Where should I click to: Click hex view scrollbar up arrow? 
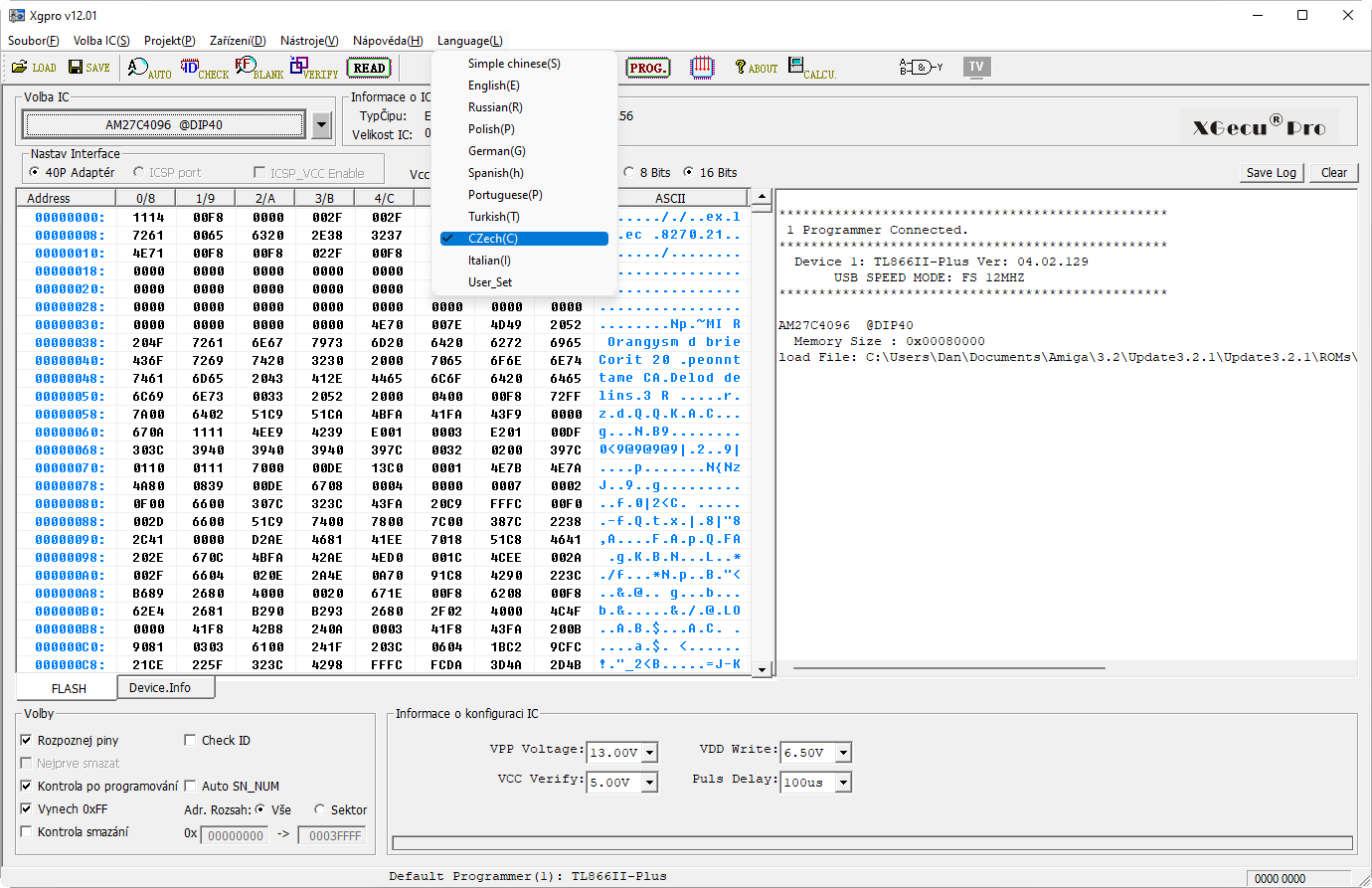(763, 196)
